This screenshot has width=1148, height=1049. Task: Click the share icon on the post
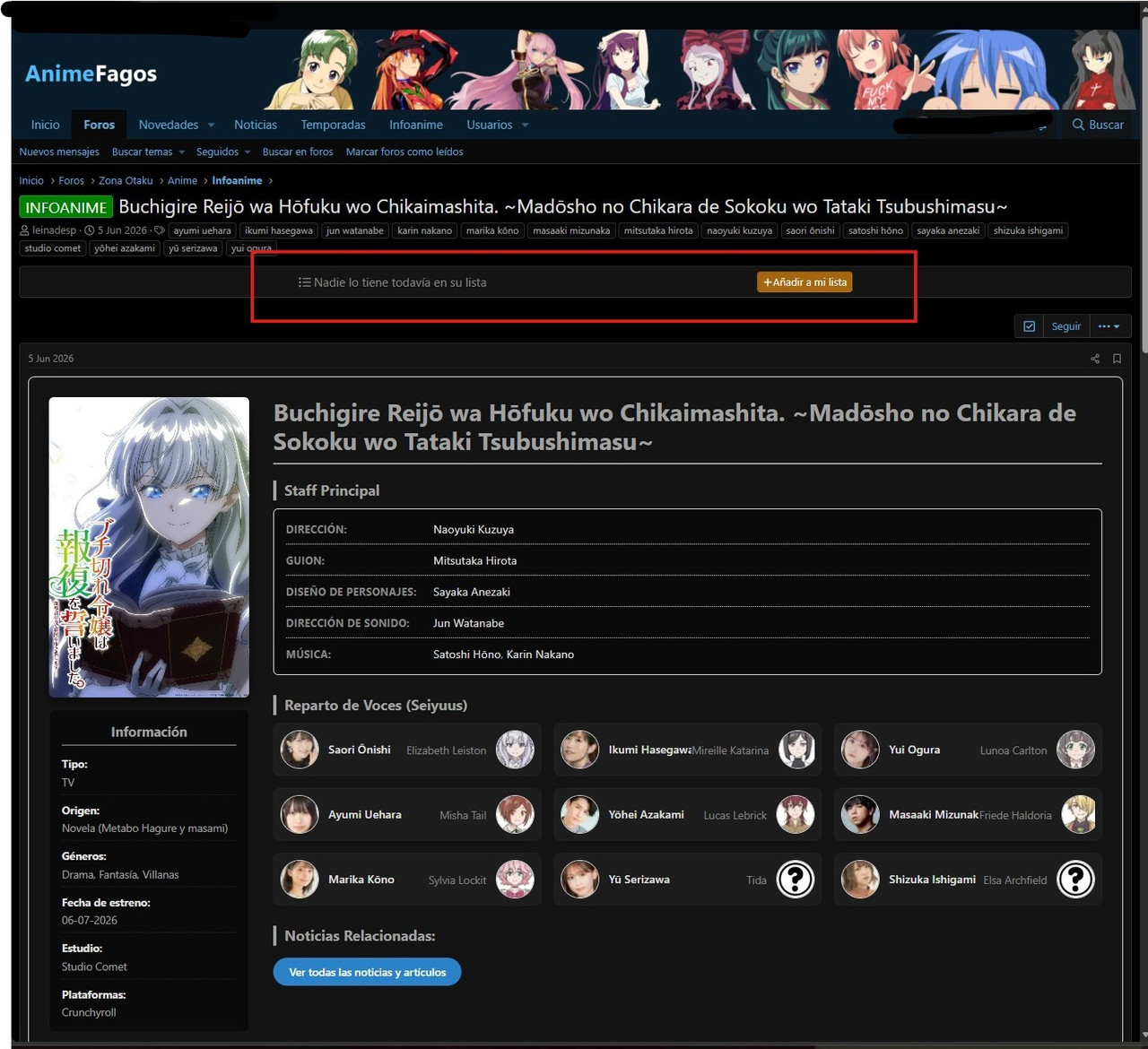tap(1094, 359)
